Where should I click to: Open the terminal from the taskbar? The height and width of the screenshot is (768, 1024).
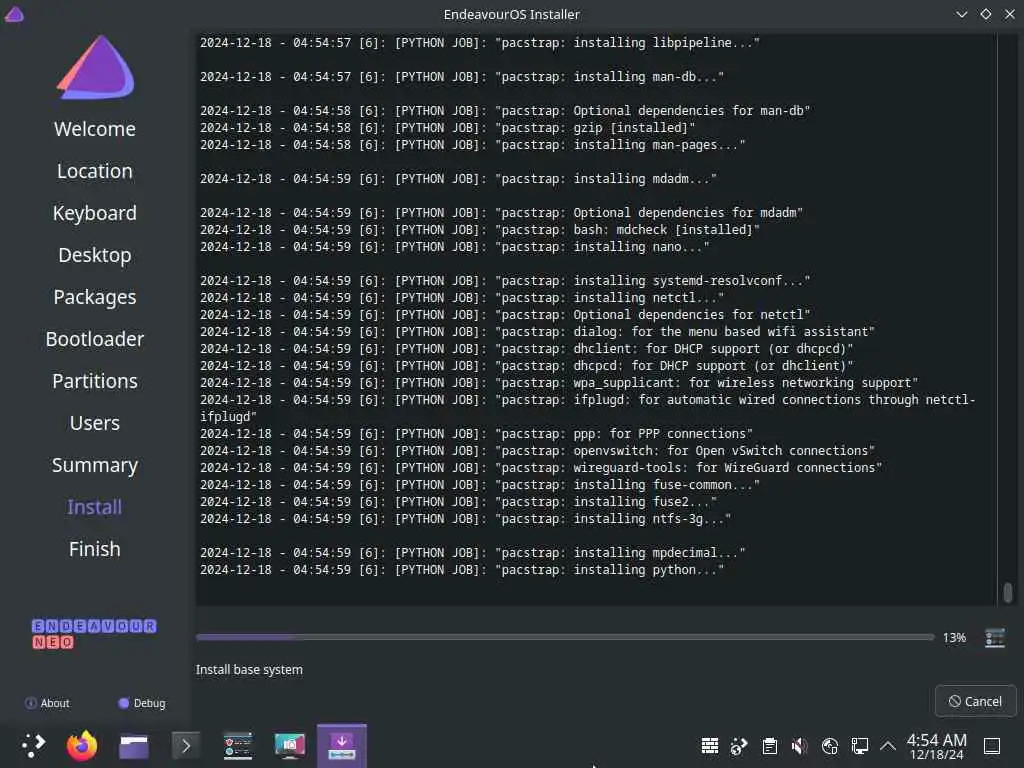click(185, 745)
